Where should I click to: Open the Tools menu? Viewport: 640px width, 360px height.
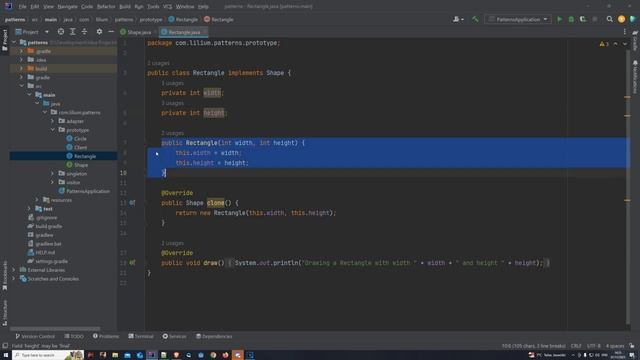pos(153,7)
